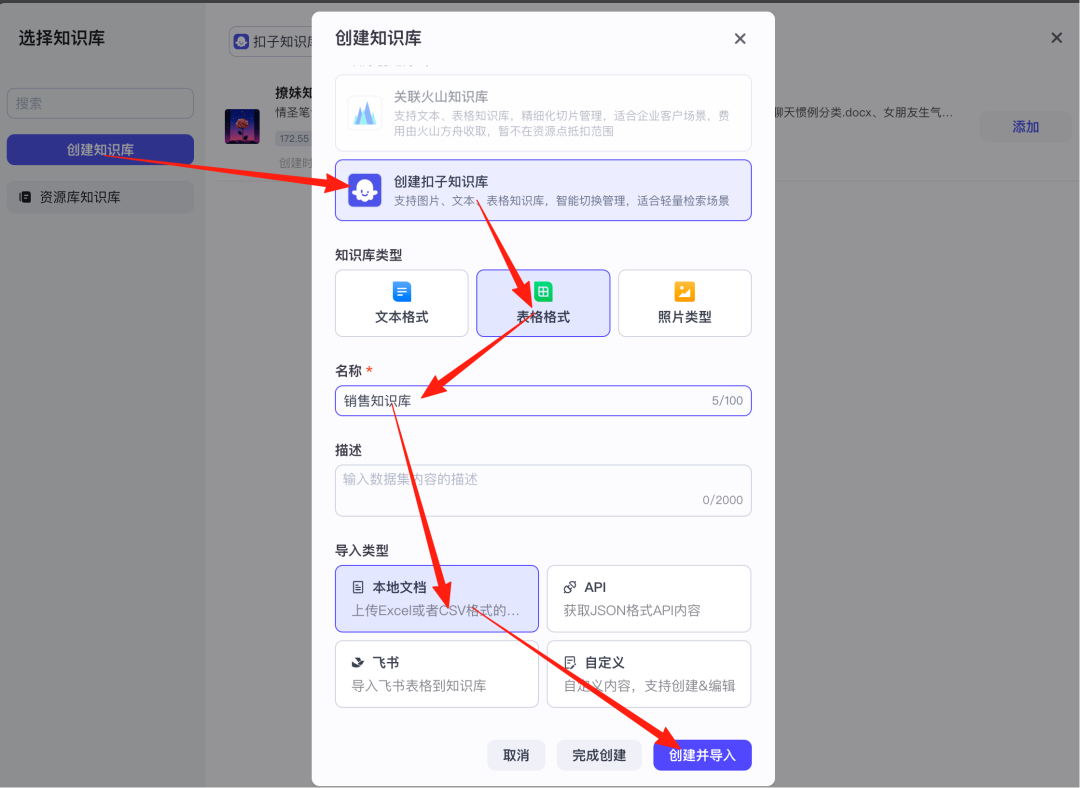This screenshot has height=788, width=1080.
Task: Click the 描述 text area
Action: point(543,490)
